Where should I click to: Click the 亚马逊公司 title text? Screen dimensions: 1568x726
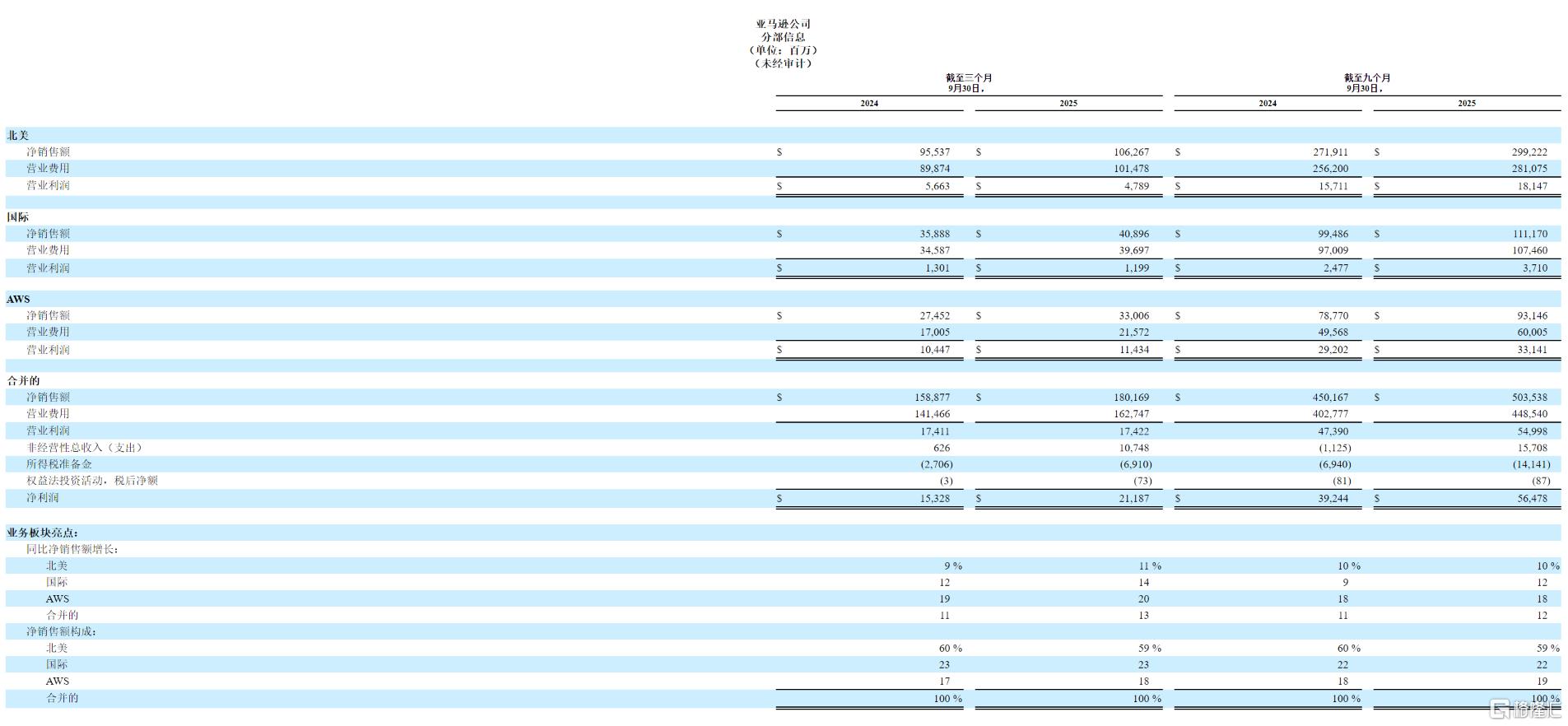tap(784, 24)
